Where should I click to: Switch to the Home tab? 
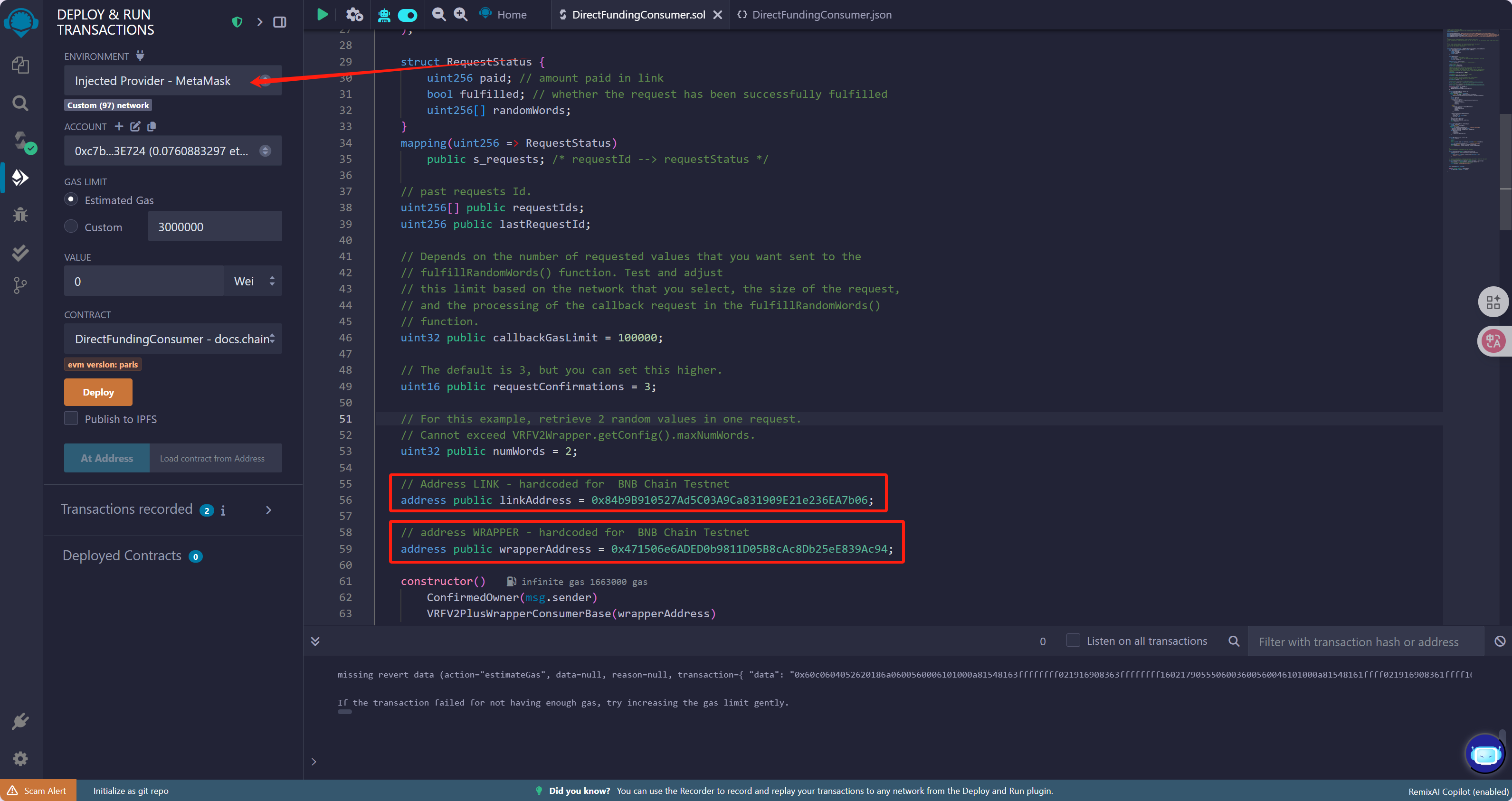tap(504, 15)
